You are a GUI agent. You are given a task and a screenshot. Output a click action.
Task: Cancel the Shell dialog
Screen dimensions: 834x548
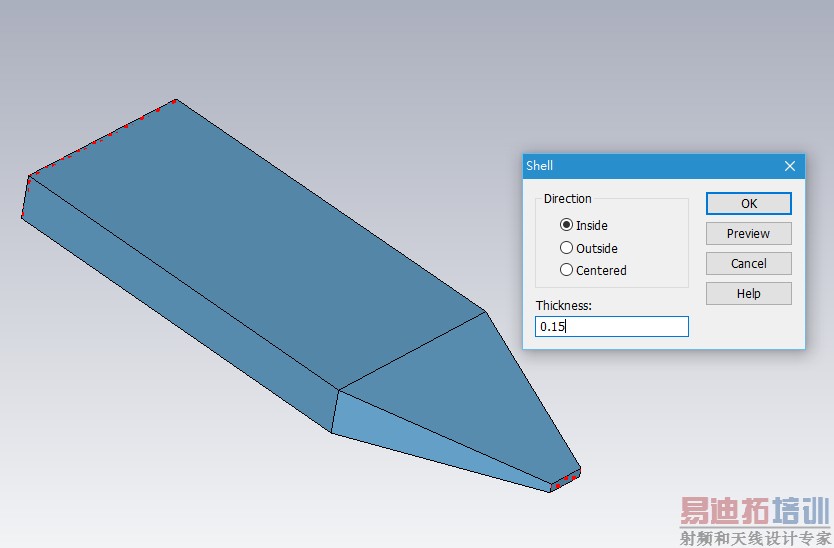tap(748, 263)
